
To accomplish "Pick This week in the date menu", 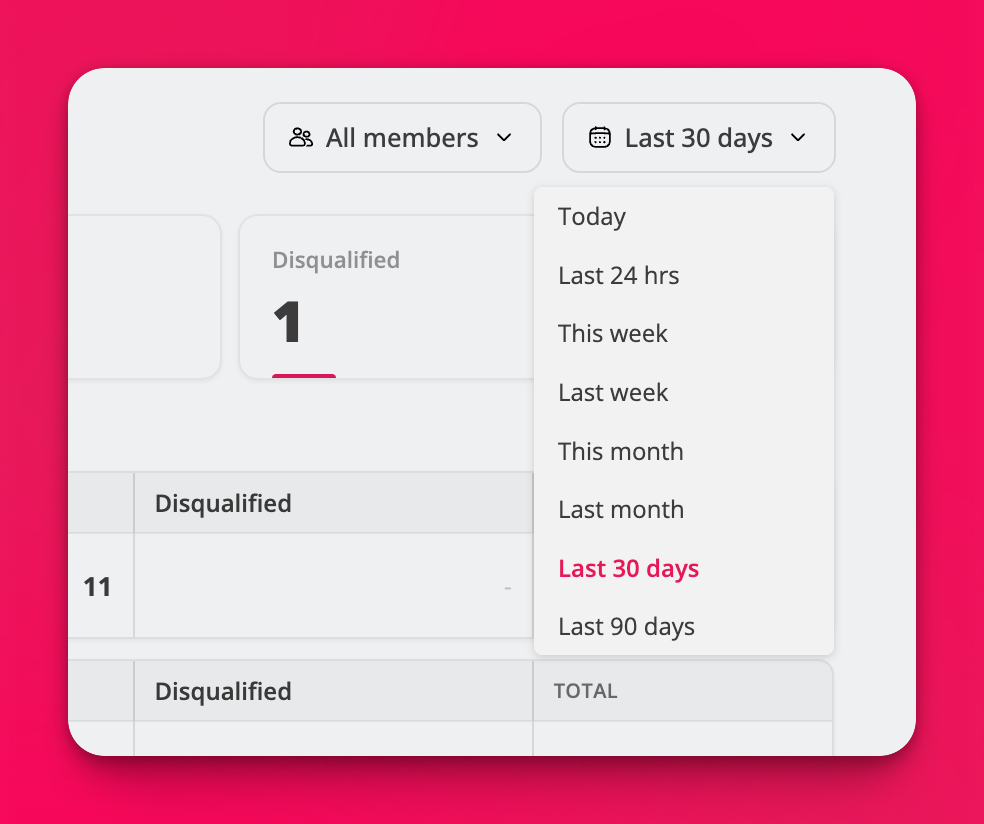I will point(613,334).
